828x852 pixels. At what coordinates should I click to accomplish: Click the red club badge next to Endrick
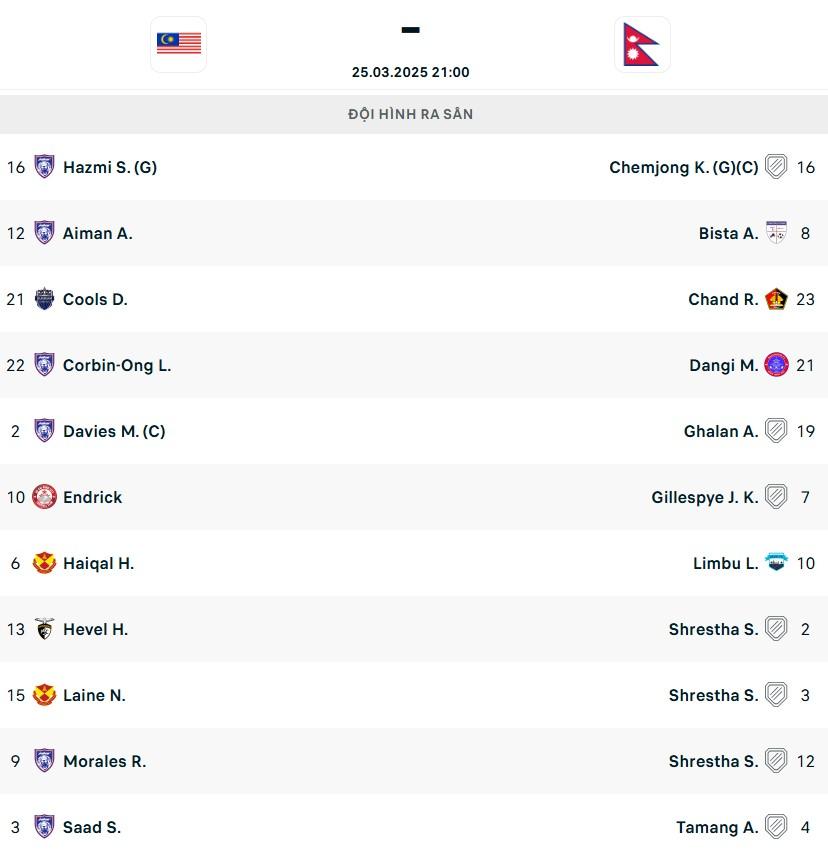45,497
